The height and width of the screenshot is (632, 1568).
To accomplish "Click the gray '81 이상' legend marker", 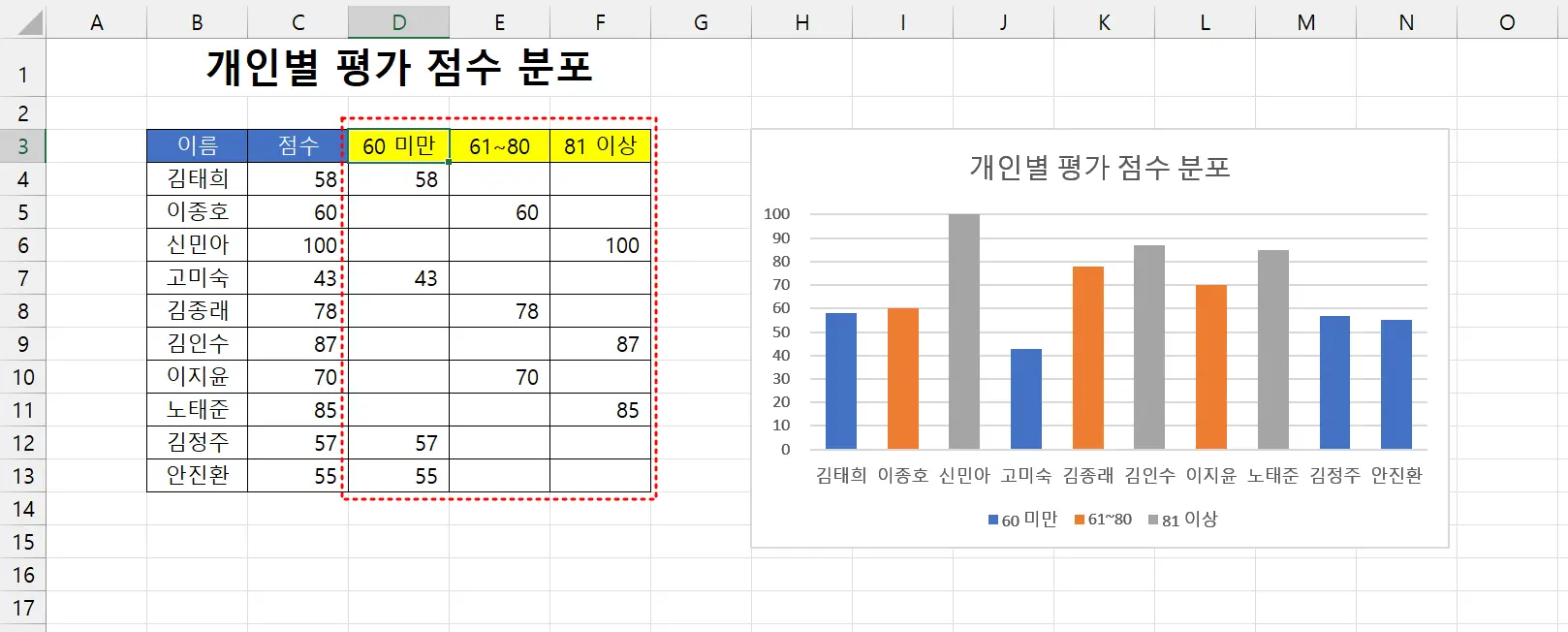I will click(1153, 521).
